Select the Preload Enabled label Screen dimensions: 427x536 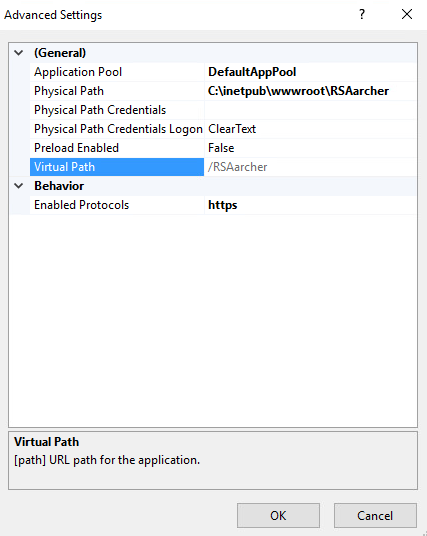click(x=76, y=148)
